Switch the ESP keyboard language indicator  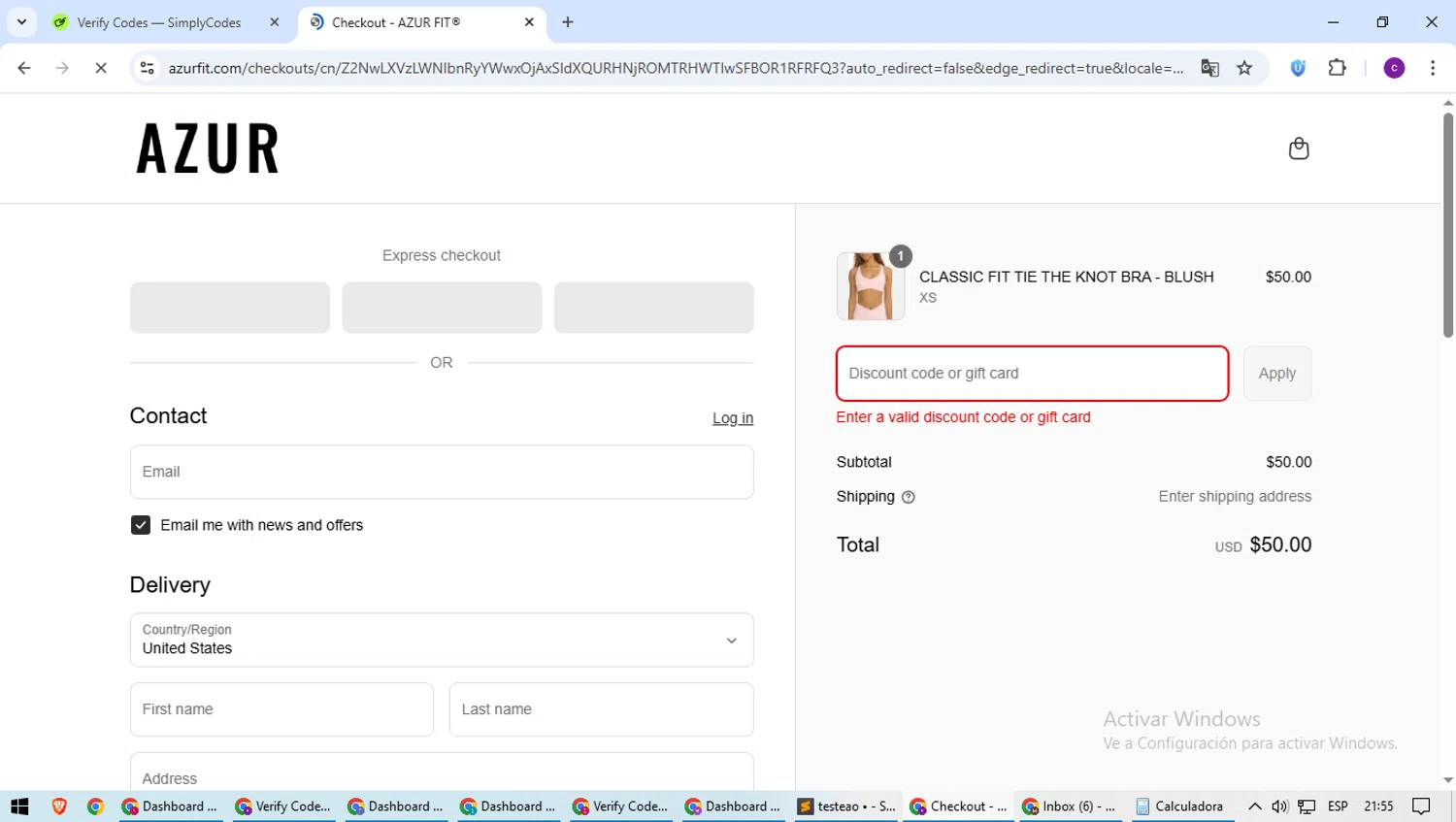tap(1338, 806)
